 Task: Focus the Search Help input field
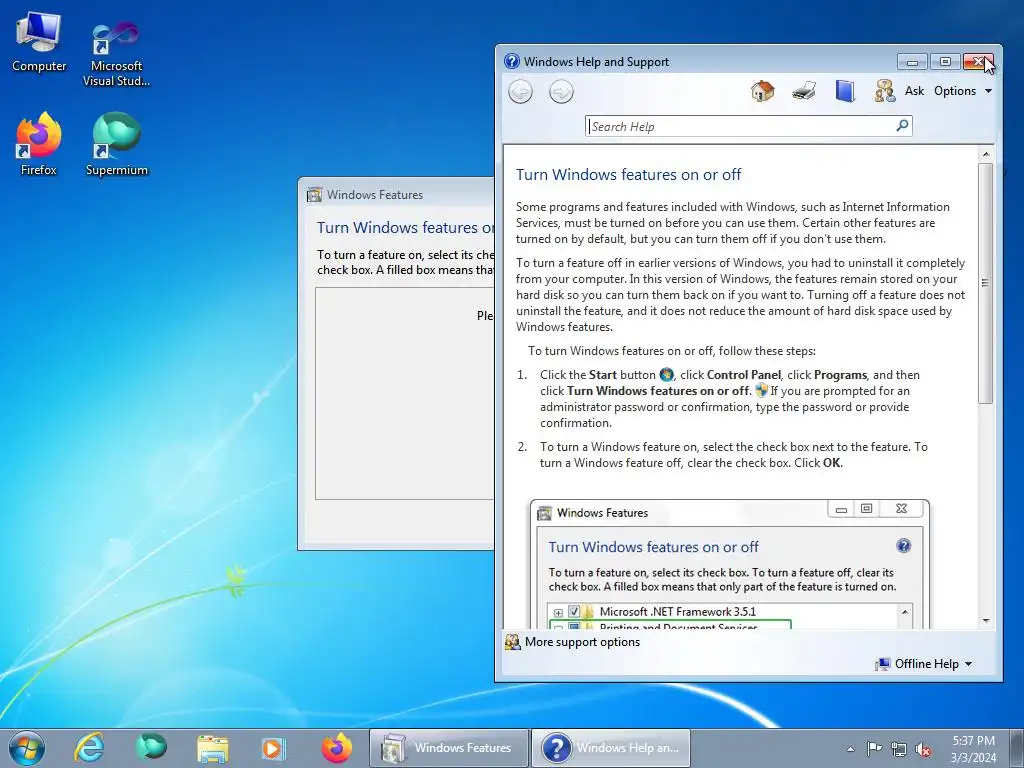[741, 126]
